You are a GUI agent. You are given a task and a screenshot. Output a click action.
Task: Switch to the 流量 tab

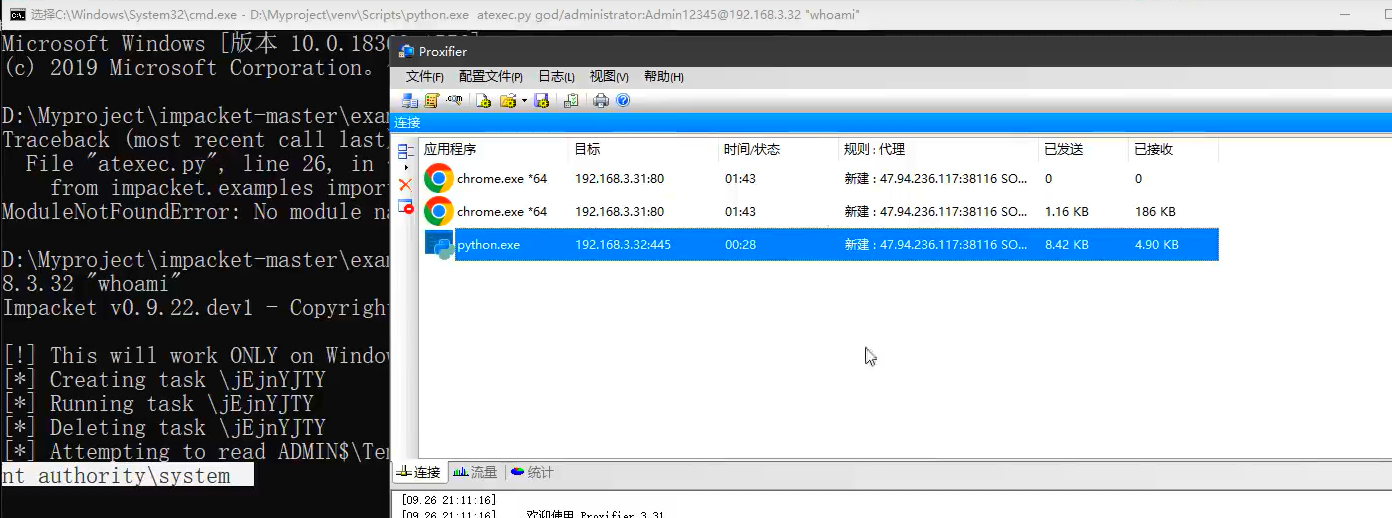tap(475, 472)
